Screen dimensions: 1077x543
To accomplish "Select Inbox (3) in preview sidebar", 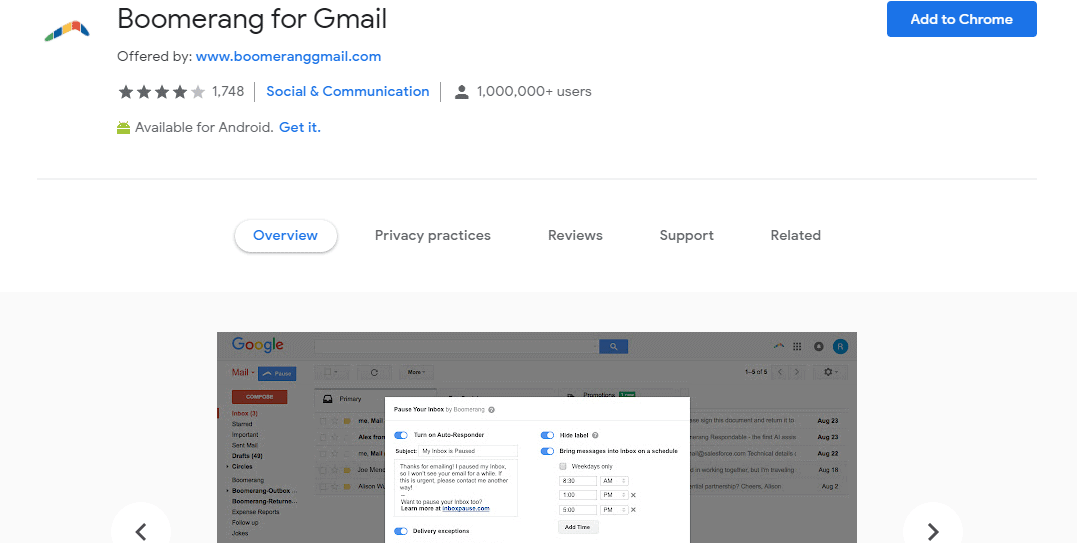I will (x=245, y=413).
